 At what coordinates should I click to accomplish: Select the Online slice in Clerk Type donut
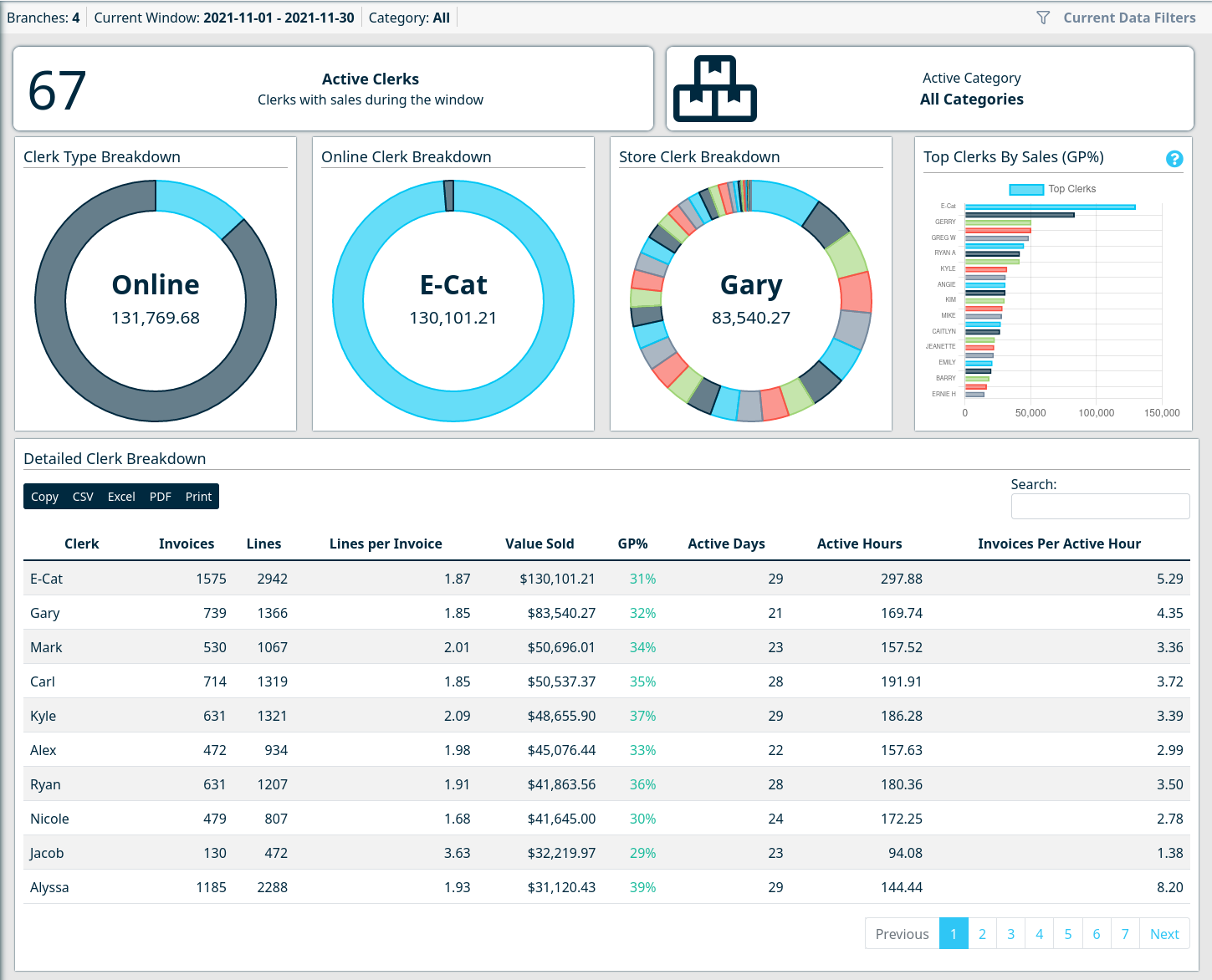197,206
